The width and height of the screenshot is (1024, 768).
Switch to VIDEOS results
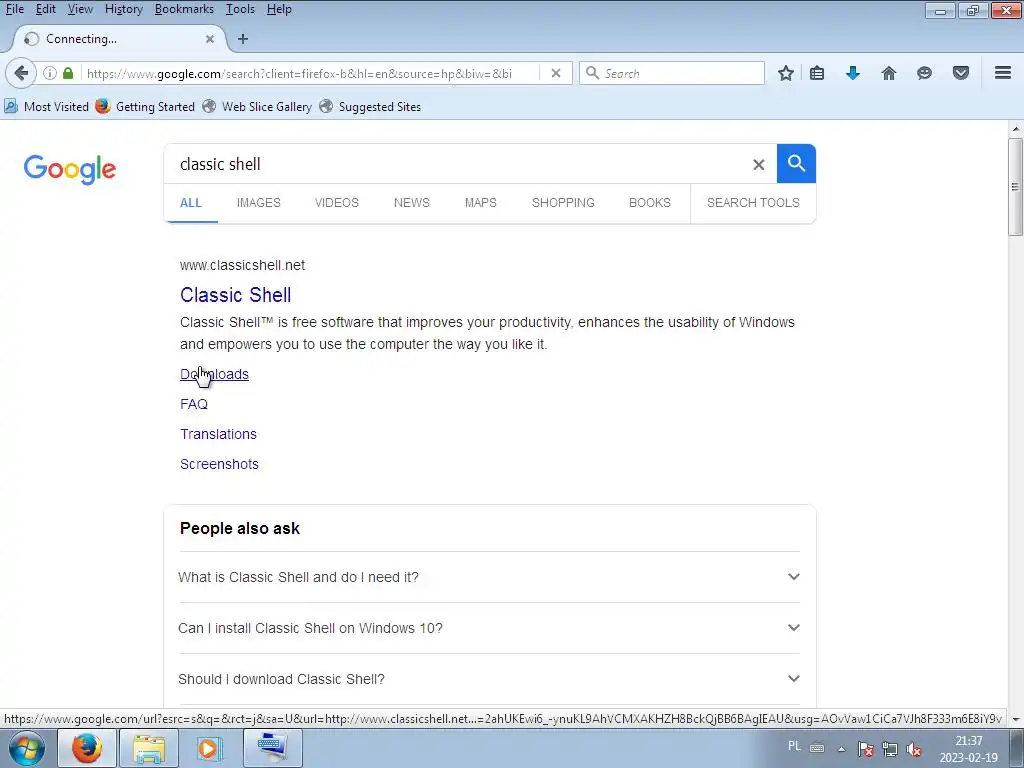coord(337,202)
